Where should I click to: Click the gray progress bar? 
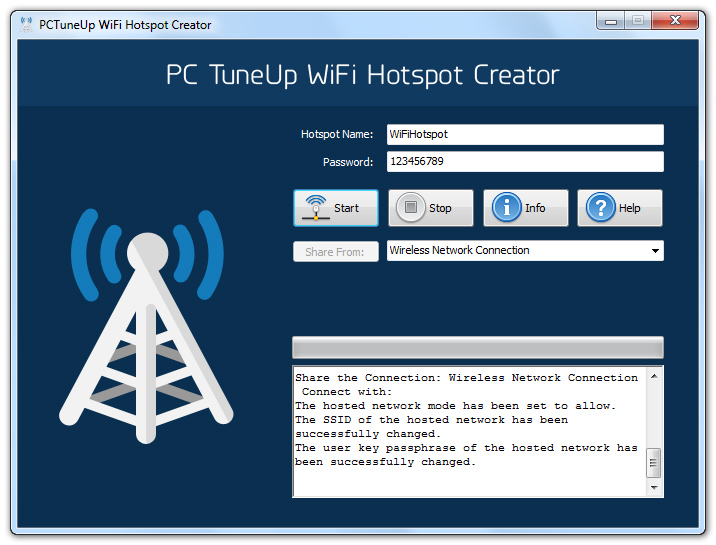point(478,348)
